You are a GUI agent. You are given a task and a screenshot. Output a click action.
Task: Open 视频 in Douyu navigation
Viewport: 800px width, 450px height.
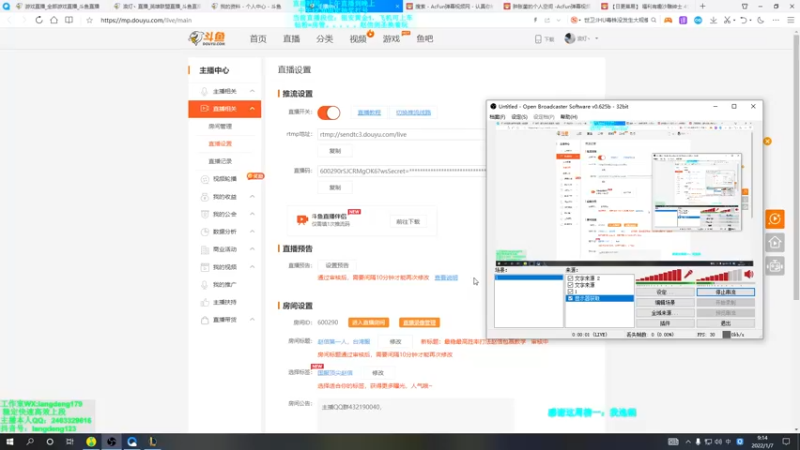coord(358,39)
